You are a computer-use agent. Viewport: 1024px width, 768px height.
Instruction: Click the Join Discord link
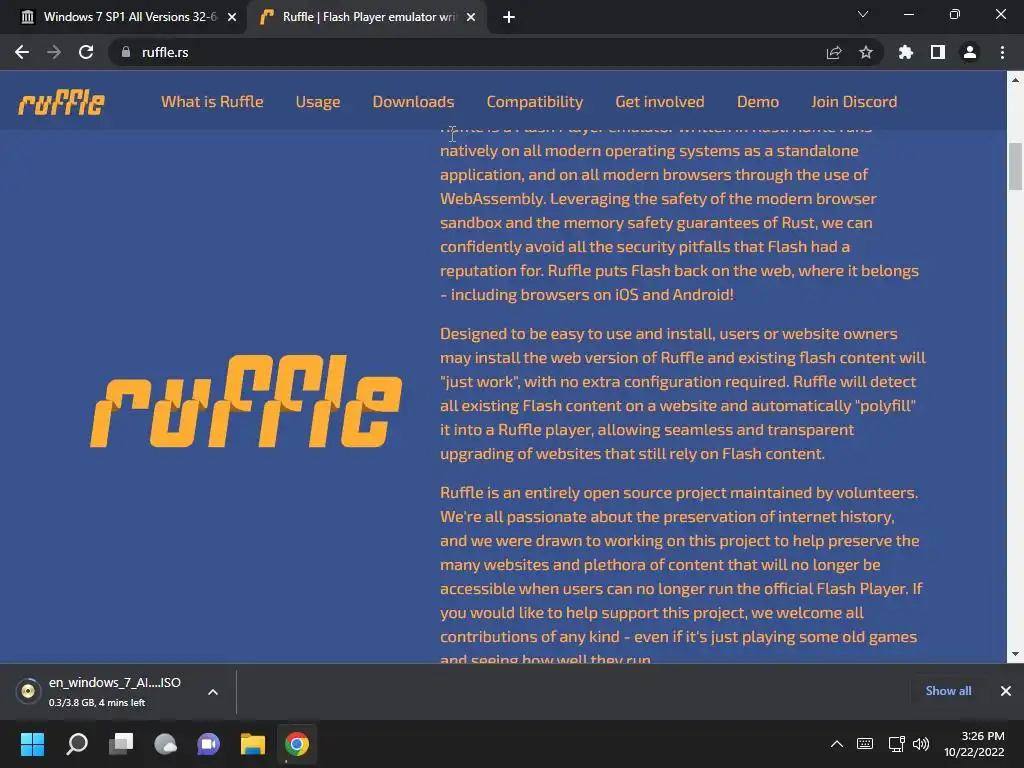pyautogui.click(x=854, y=102)
